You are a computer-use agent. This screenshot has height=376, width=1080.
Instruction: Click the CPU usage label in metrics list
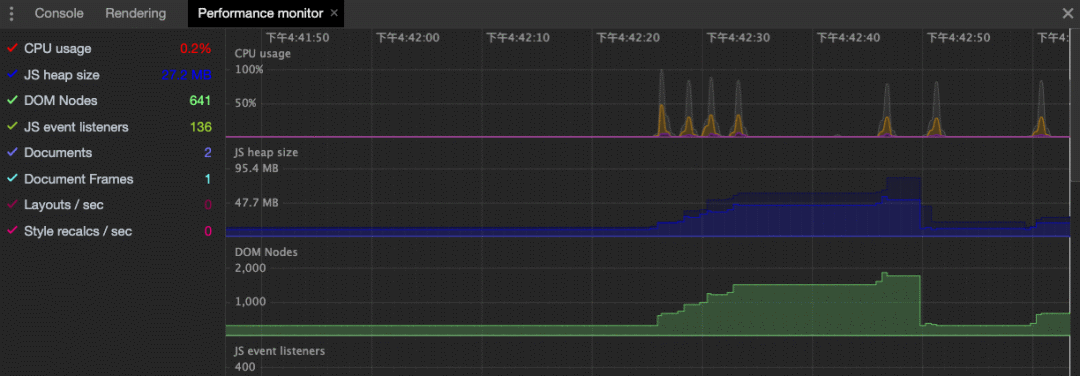pos(57,48)
